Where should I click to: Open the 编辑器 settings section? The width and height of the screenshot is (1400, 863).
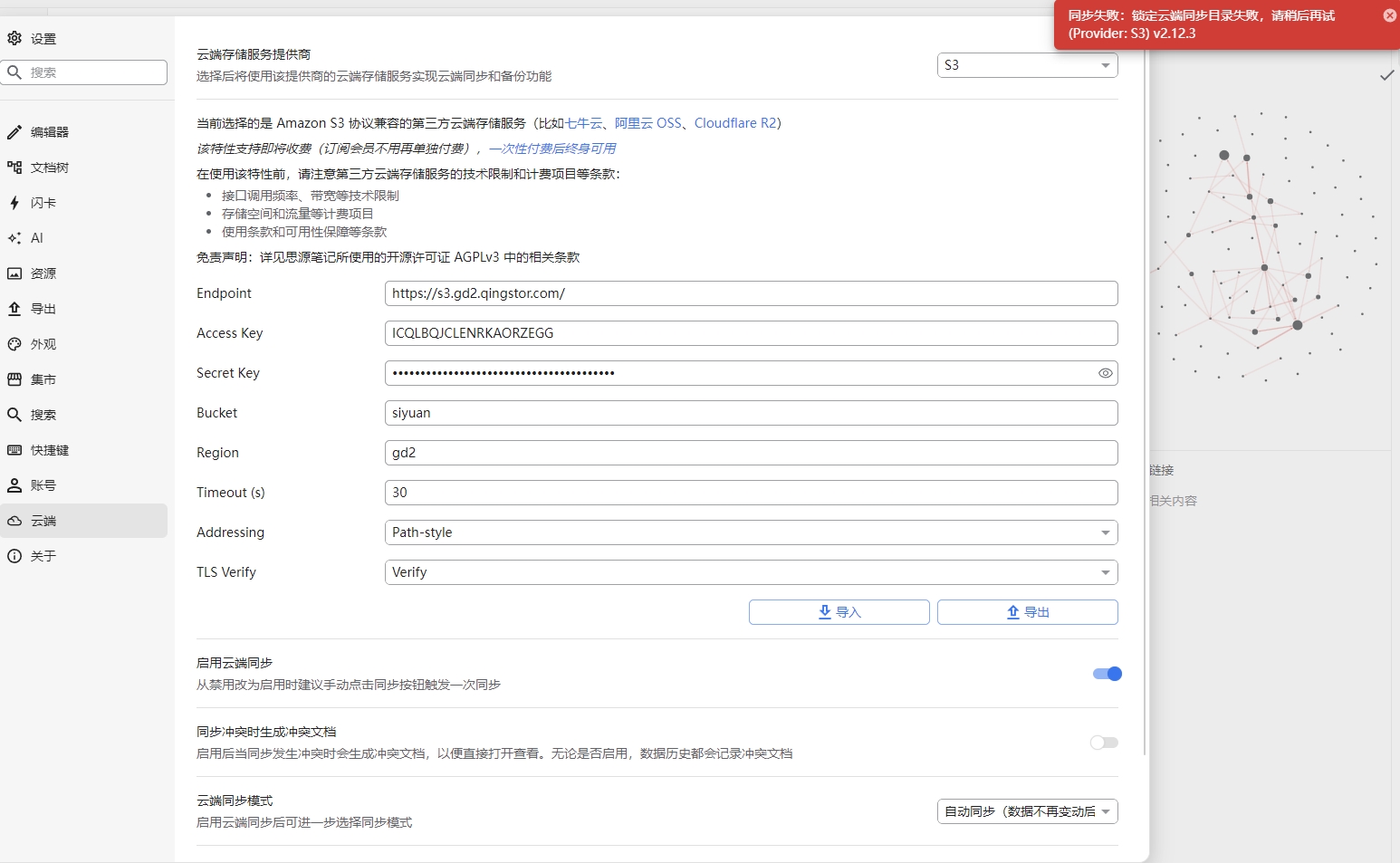(x=42, y=131)
